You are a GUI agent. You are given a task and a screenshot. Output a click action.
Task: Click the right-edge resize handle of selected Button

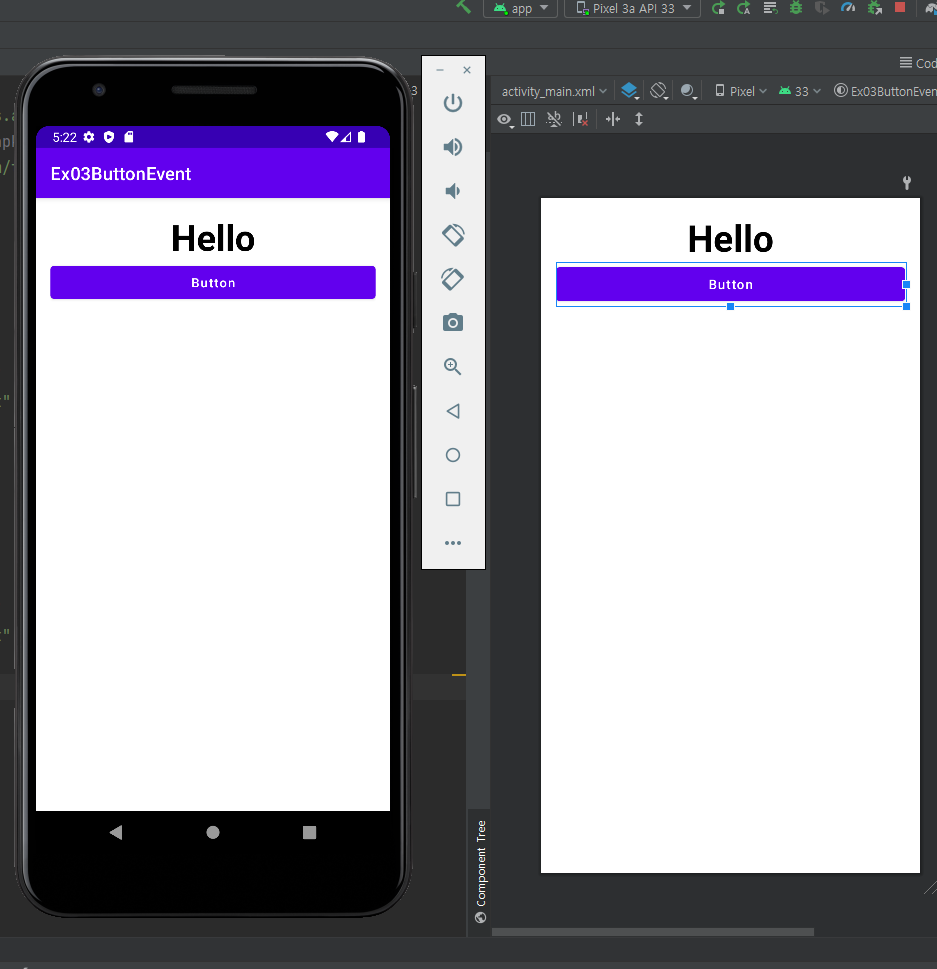906,284
